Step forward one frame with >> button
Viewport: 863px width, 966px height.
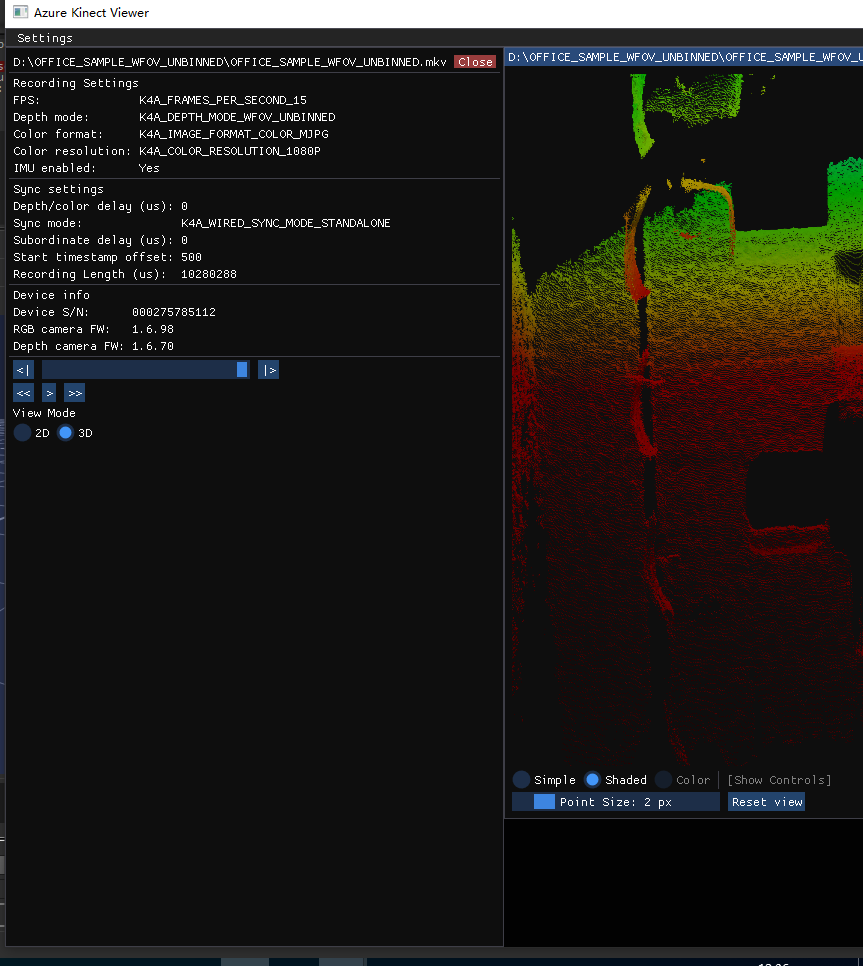(75, 393)
